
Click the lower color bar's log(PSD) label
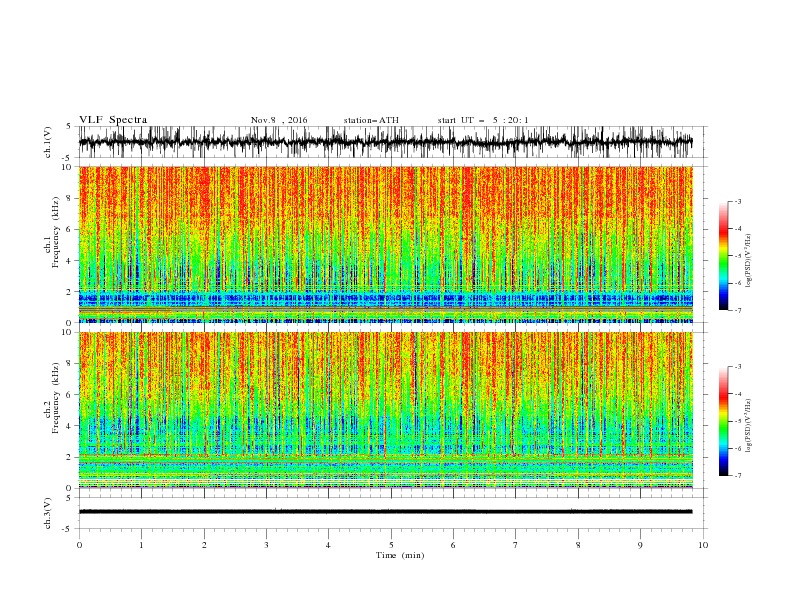749,426
